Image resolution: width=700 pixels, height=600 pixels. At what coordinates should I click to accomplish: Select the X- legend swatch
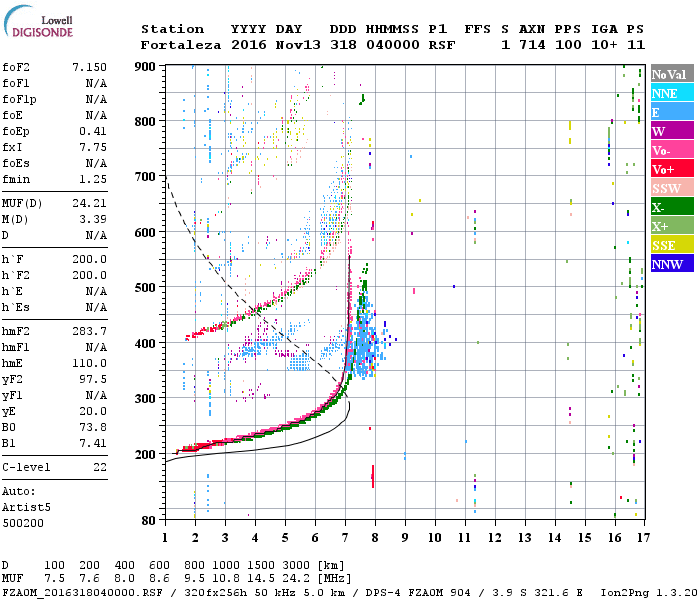(x=672, y=207)
